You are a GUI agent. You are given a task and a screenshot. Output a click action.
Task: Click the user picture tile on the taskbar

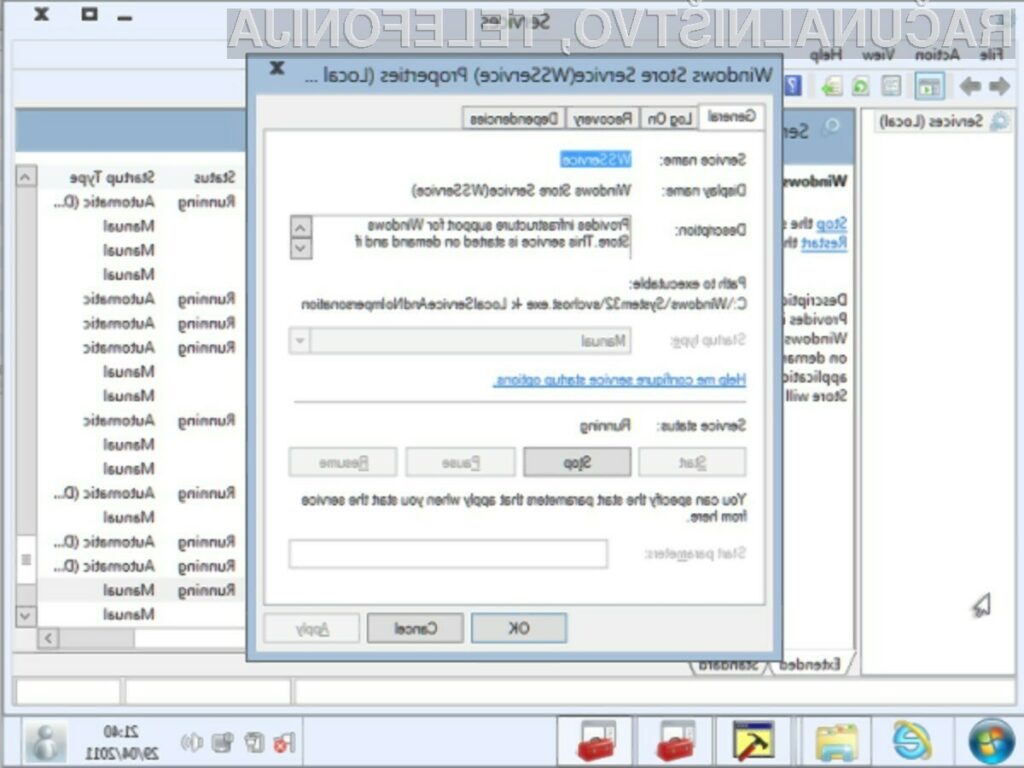coord(45,742)
